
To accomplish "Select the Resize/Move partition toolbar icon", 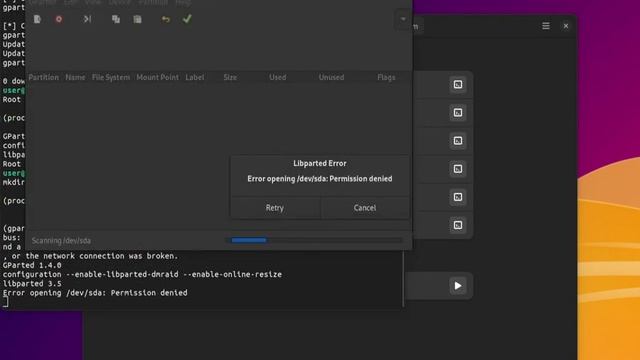I will click(87, 19).
